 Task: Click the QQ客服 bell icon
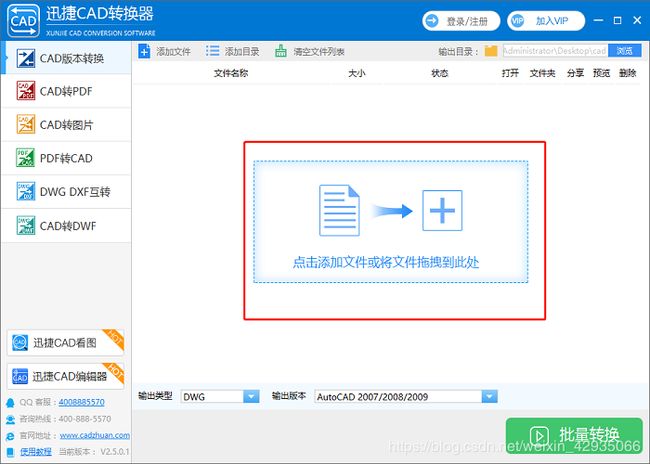click(x=10, y=402)
